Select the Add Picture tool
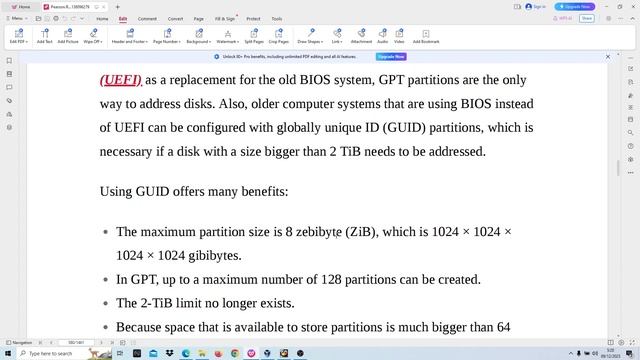 tap(68, 36)
